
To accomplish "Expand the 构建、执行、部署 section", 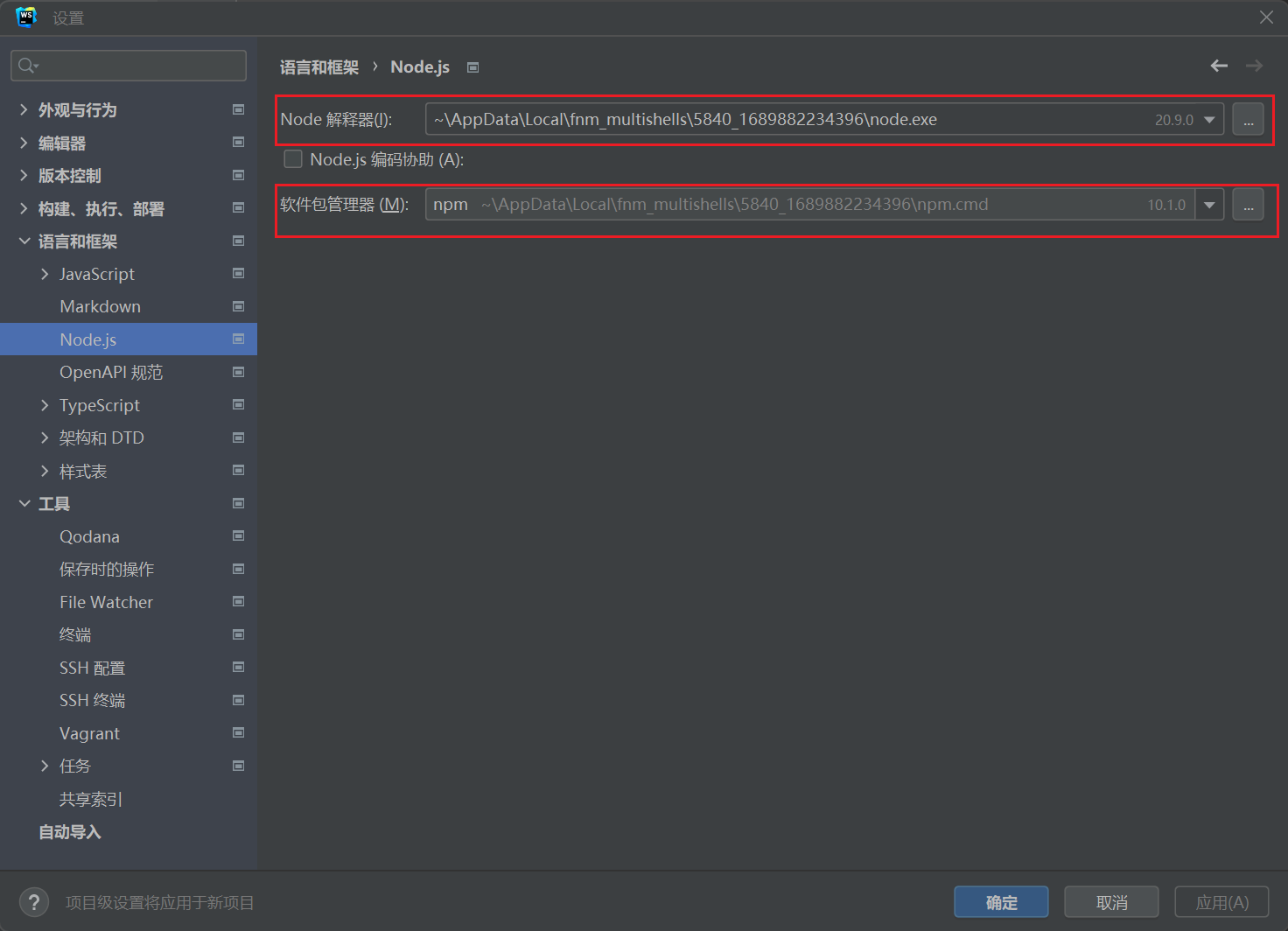I will coord(24,208).
